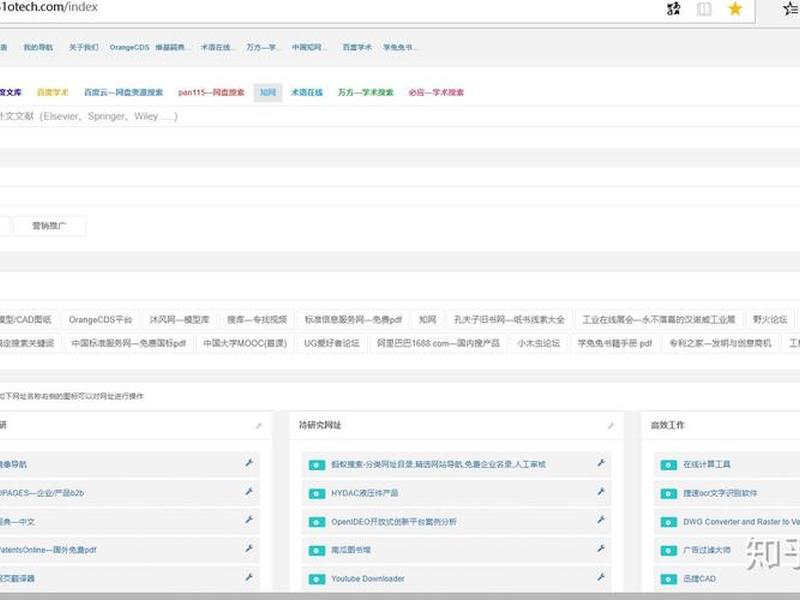Open the OrangeCDS平台 quick link
800x600 pixels.
pos(100,320)
